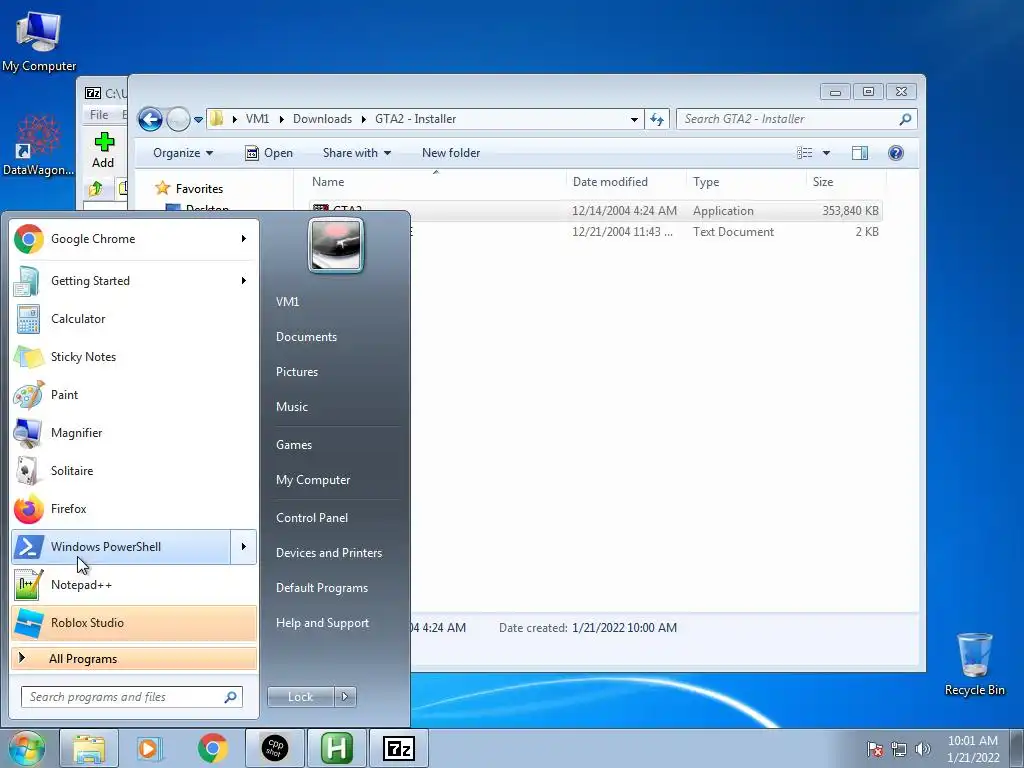Open the File menu in 7-Zip window
This screenshot has height=768, width=1024.
pyautogui.click(x=99, y=115)
